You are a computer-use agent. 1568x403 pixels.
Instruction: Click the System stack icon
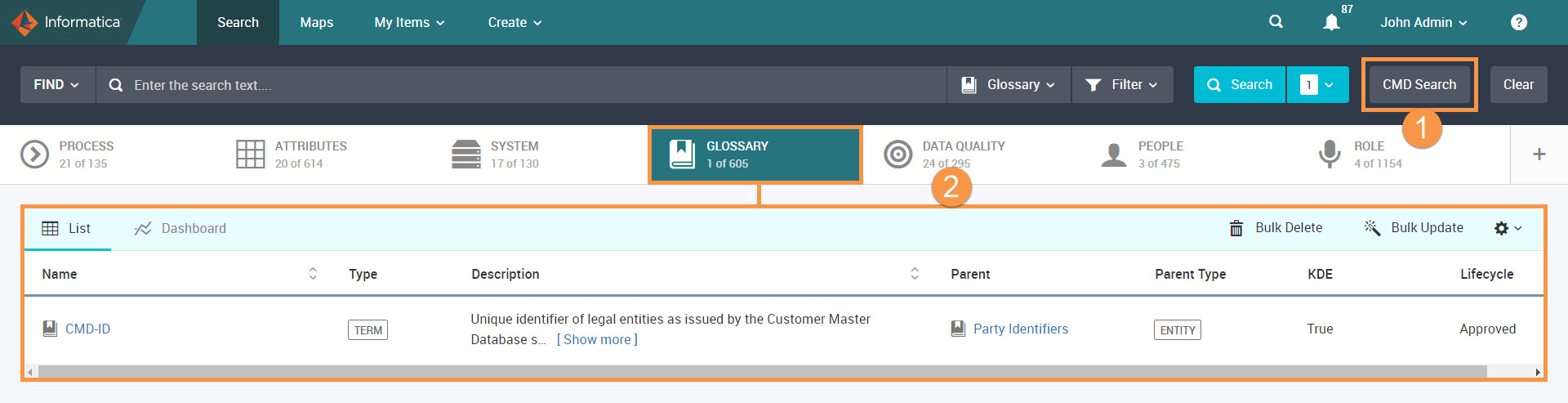coord(466,154)
